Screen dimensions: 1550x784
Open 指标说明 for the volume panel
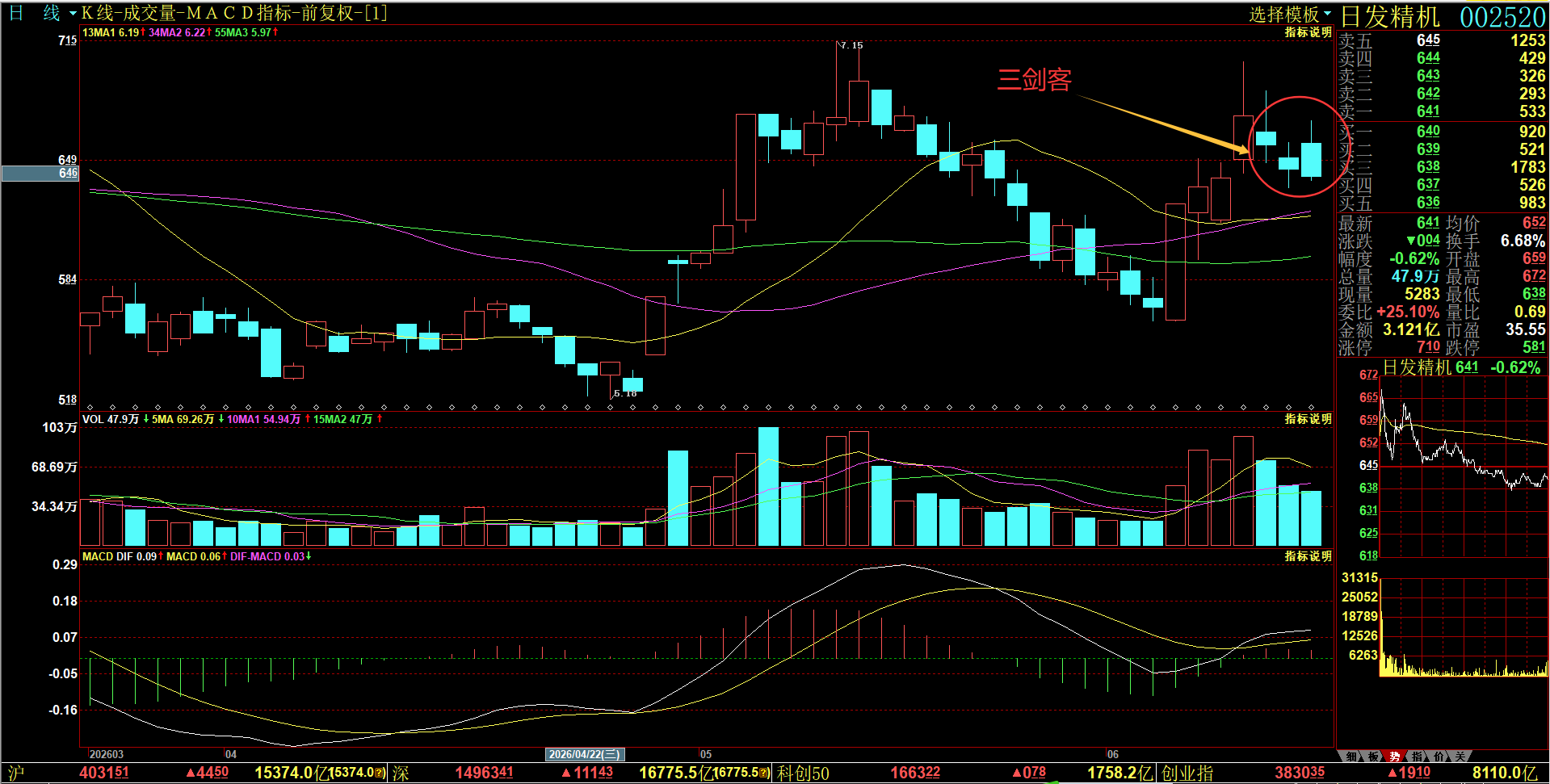(x=1308, y=419)
